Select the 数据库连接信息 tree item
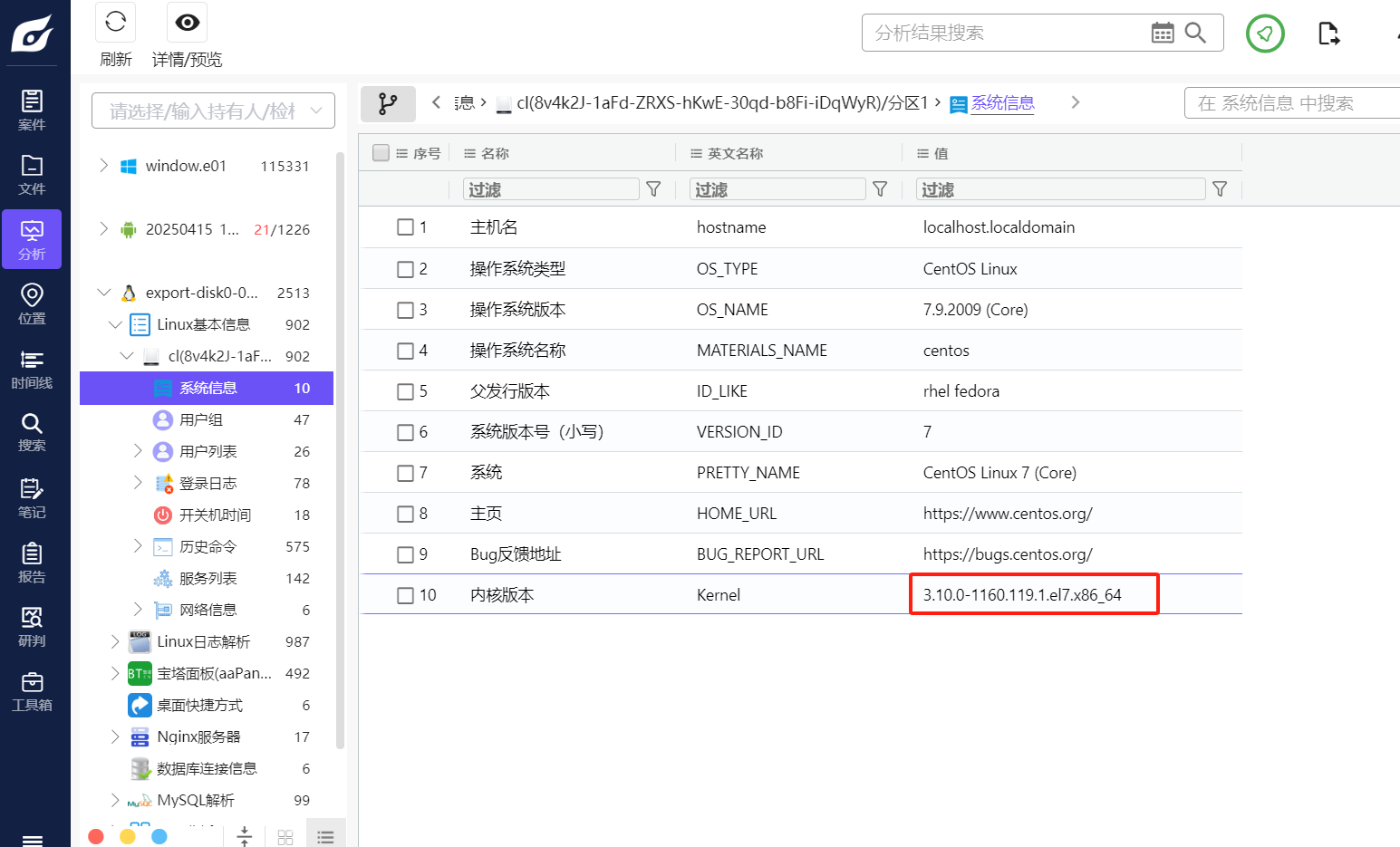The image size is (1400, 847). [x=207, y=768]
